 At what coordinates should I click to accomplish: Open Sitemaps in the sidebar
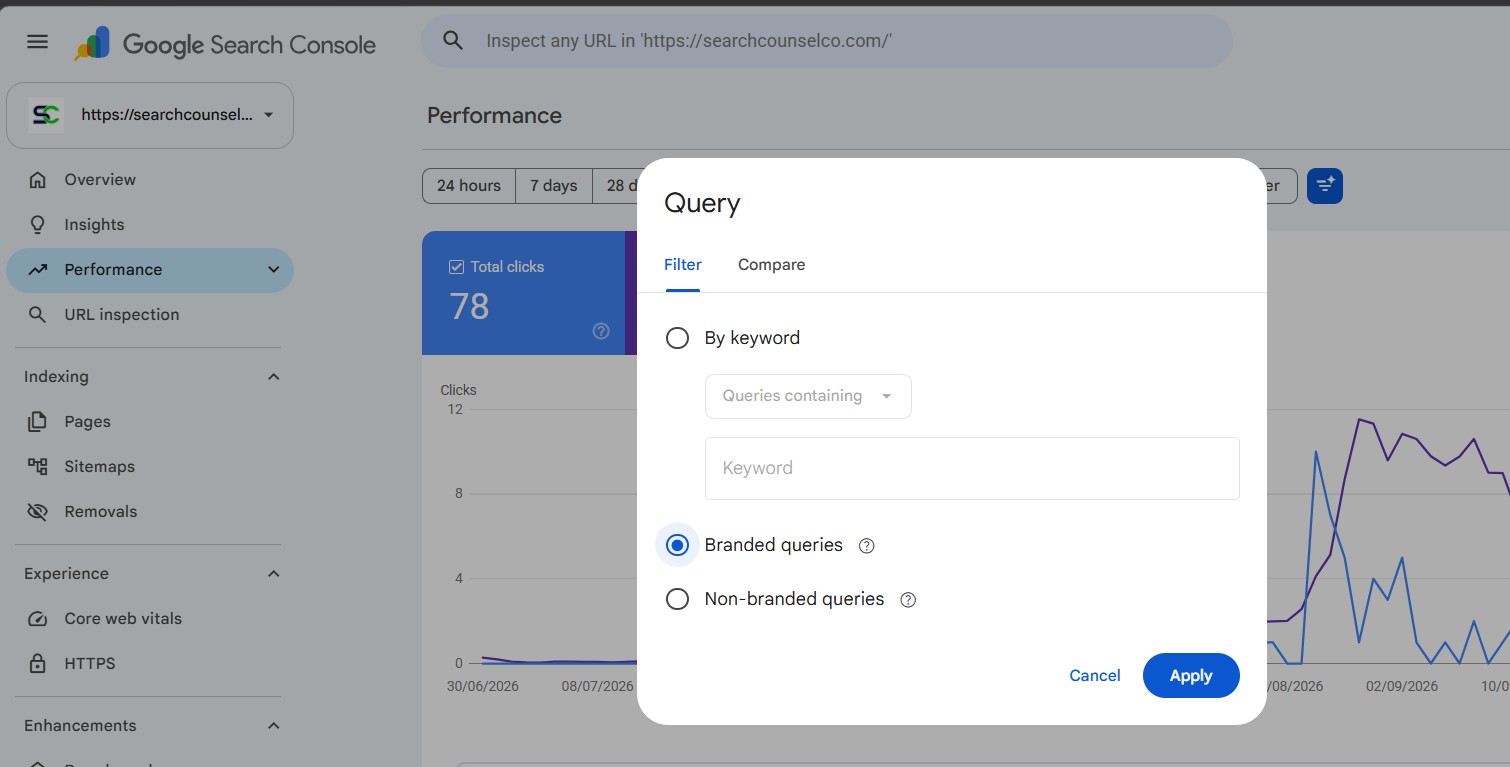tap(150, 467)
